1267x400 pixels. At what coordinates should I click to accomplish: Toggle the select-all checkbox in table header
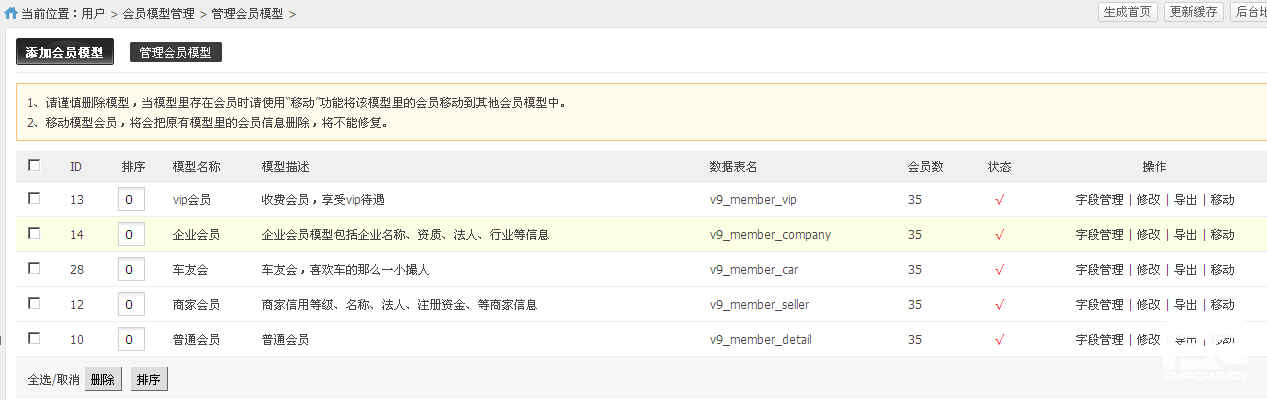tap(35, 165)
